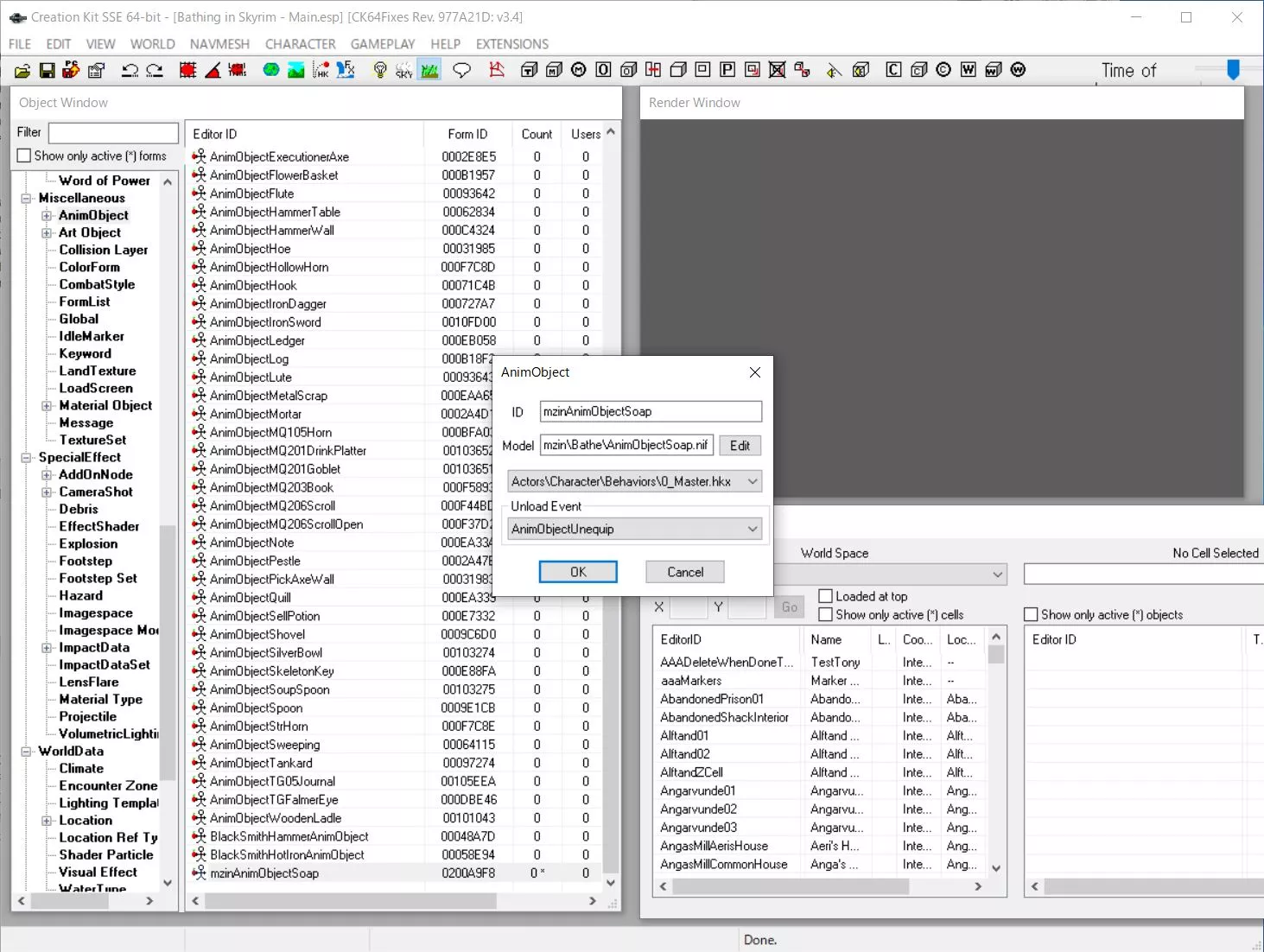Open the EXTENSIONS menu
Image resolution: width=1264 pixels, height=952 pixels.
(512, 44)
